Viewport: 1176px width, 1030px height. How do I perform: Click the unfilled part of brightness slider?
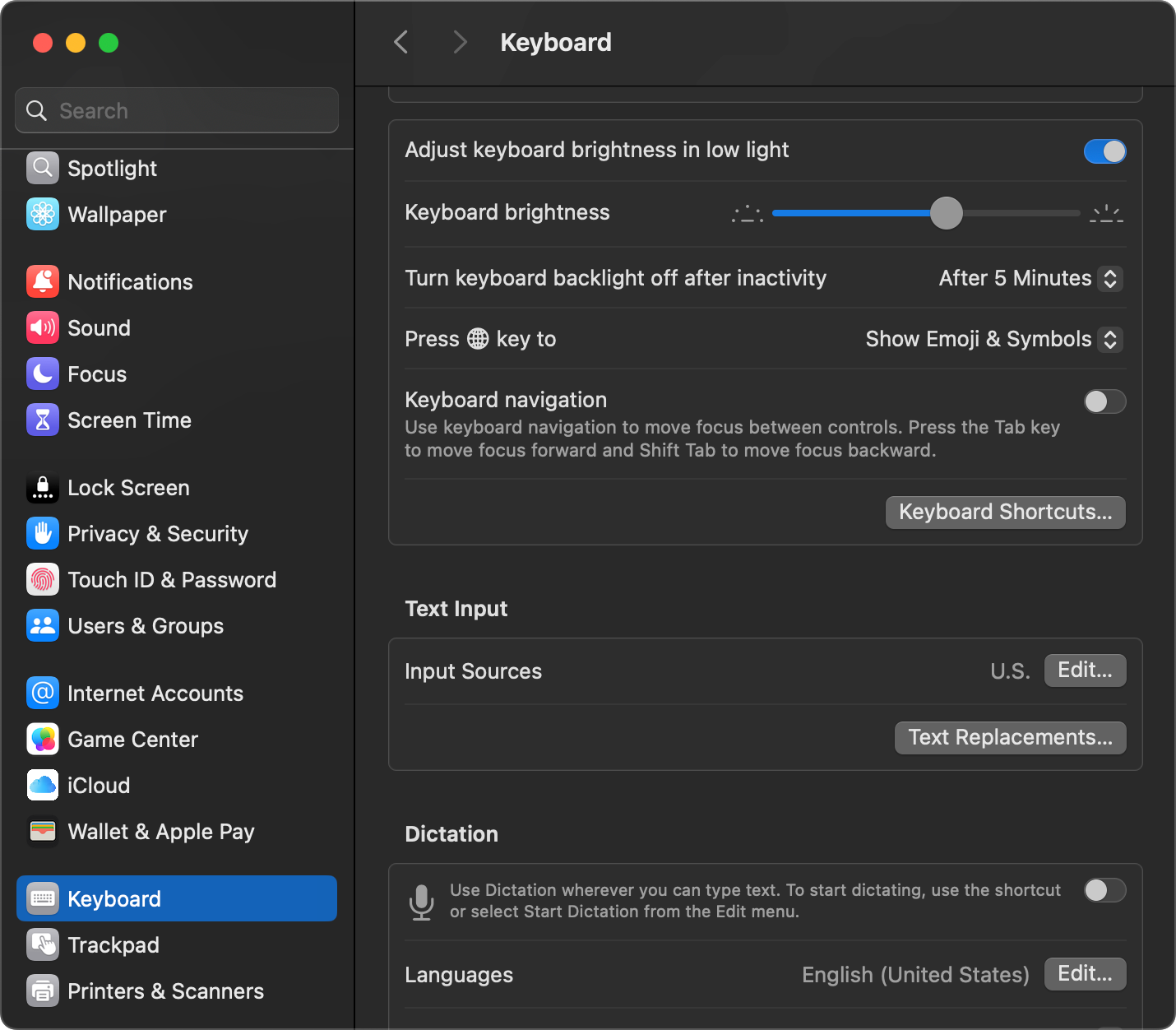tap(1021, 213)
